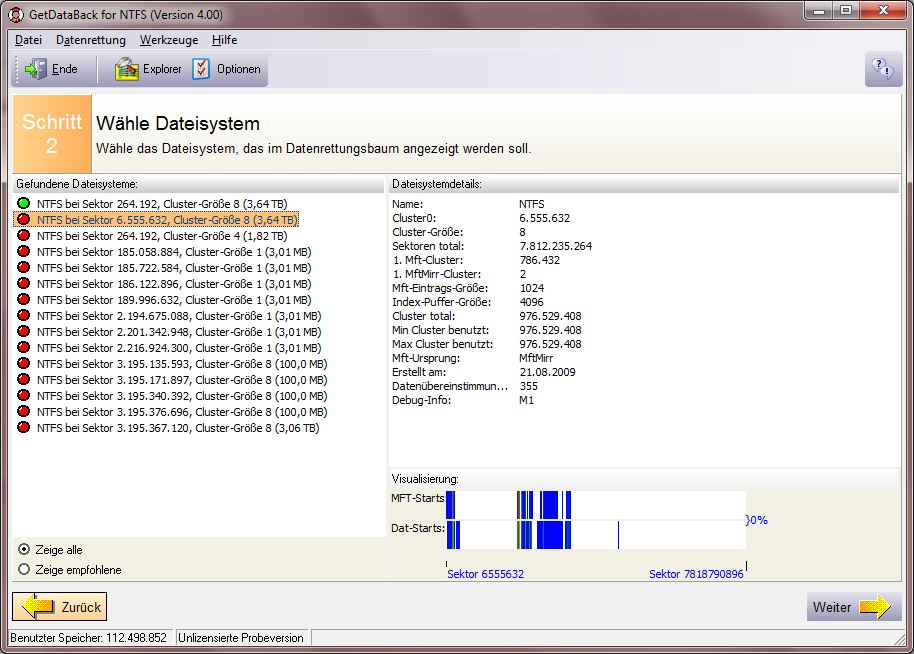Open the Hilfe menu
Image resolution: width=914 pixels, height=654 pixels.
click(x=224, y=40)
